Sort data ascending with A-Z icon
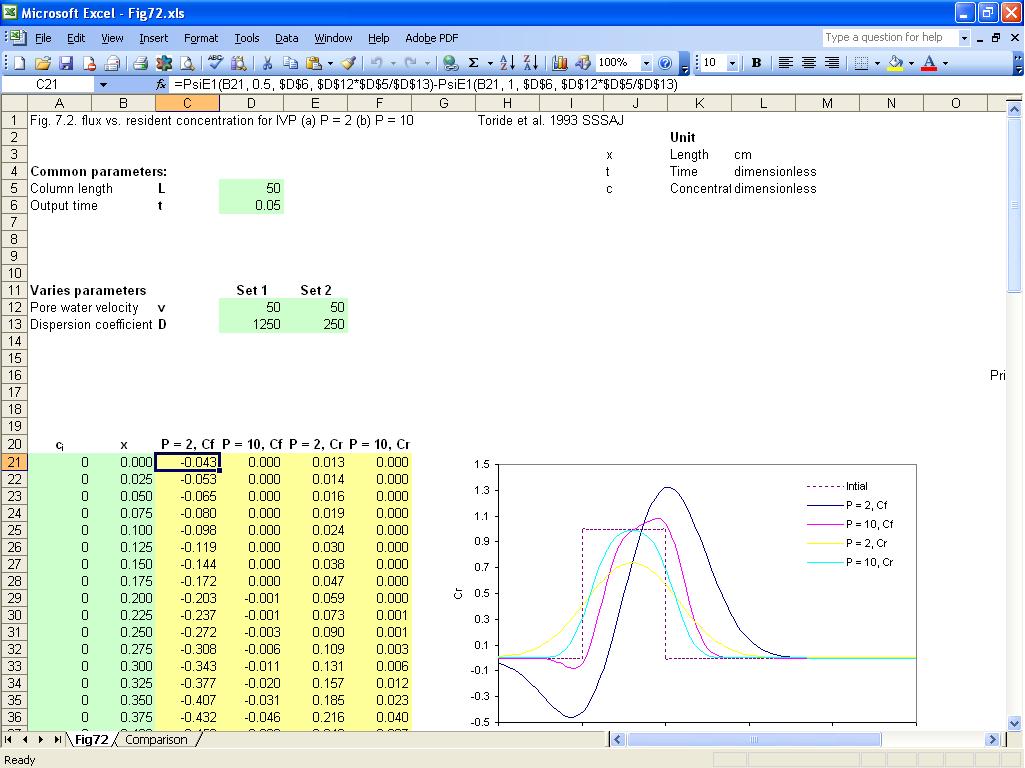 [x=507, y=64]
